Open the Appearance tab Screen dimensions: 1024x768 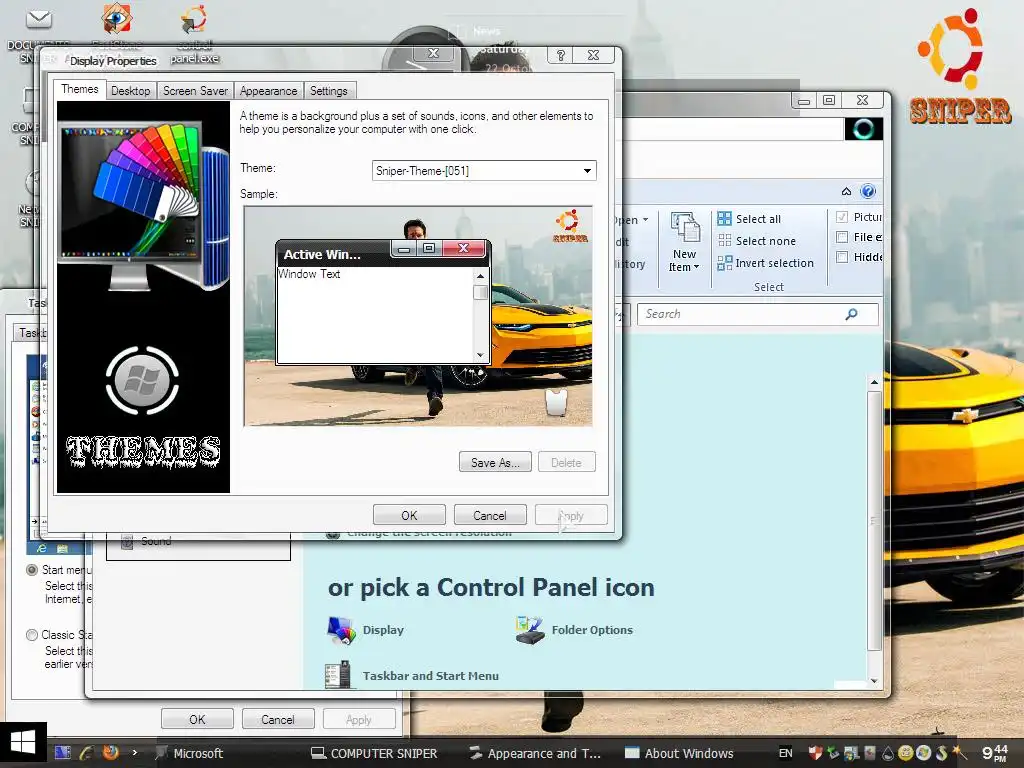click(x=268, y=91)
